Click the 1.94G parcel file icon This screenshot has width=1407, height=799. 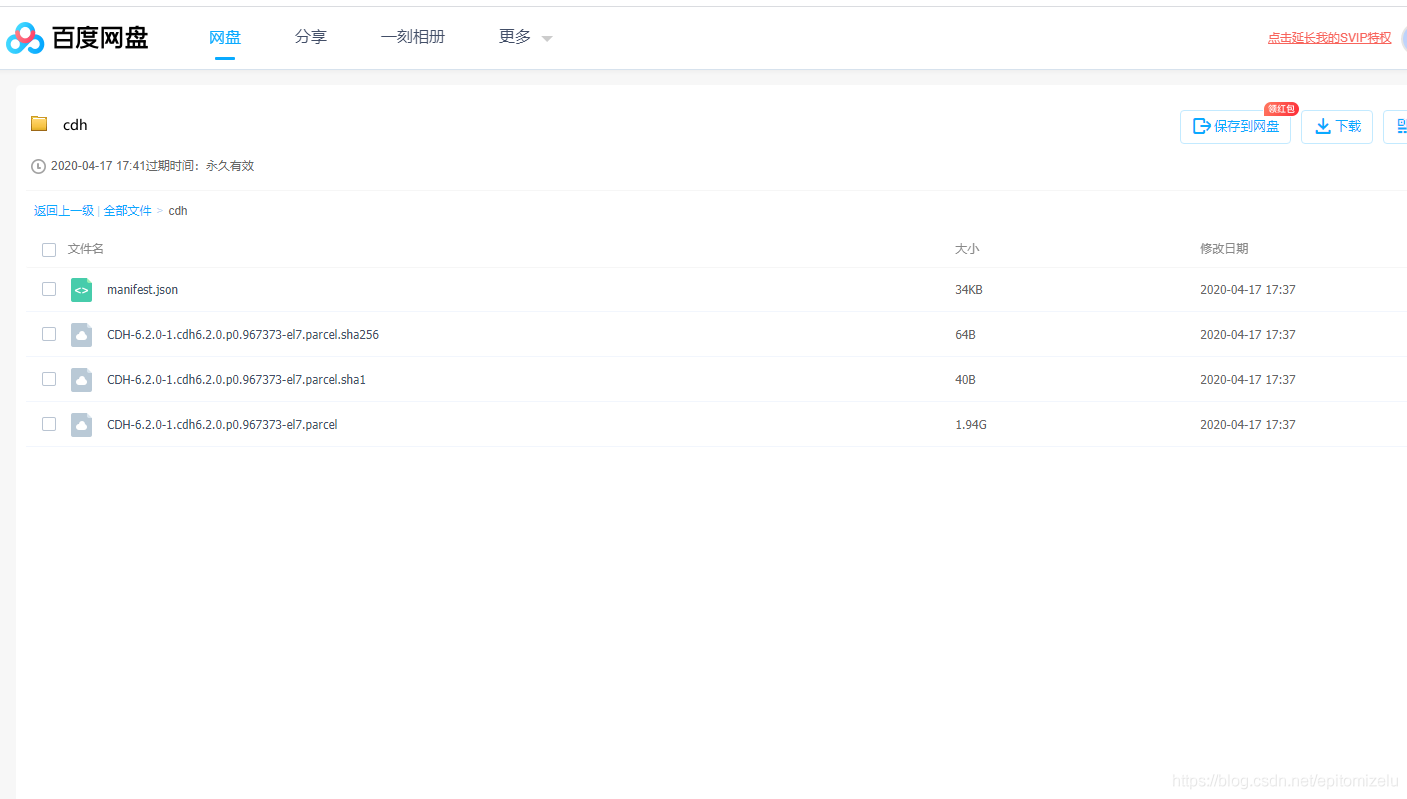coord(81,425)
